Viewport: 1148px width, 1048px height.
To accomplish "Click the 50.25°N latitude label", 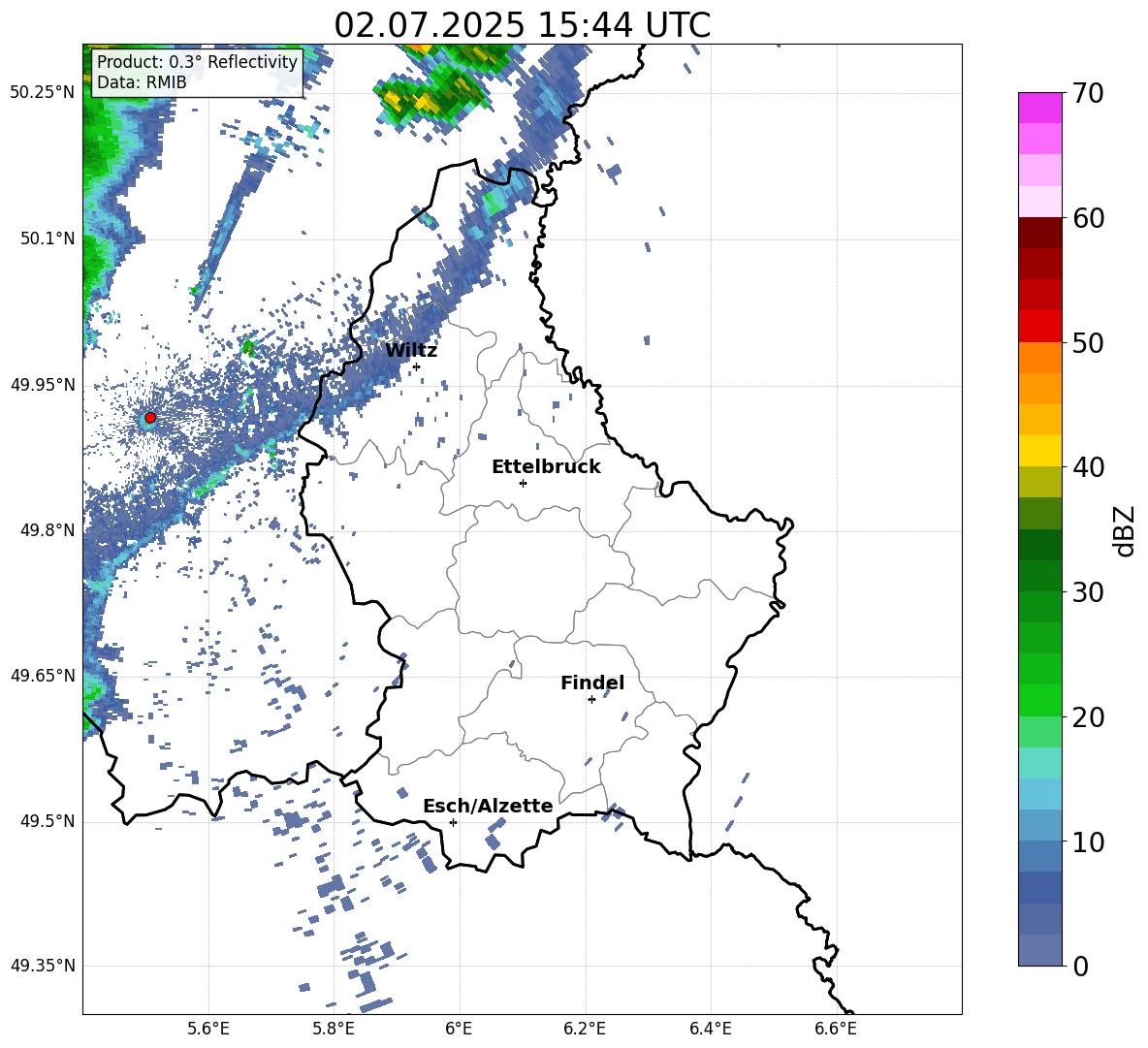I will point(43,93).
